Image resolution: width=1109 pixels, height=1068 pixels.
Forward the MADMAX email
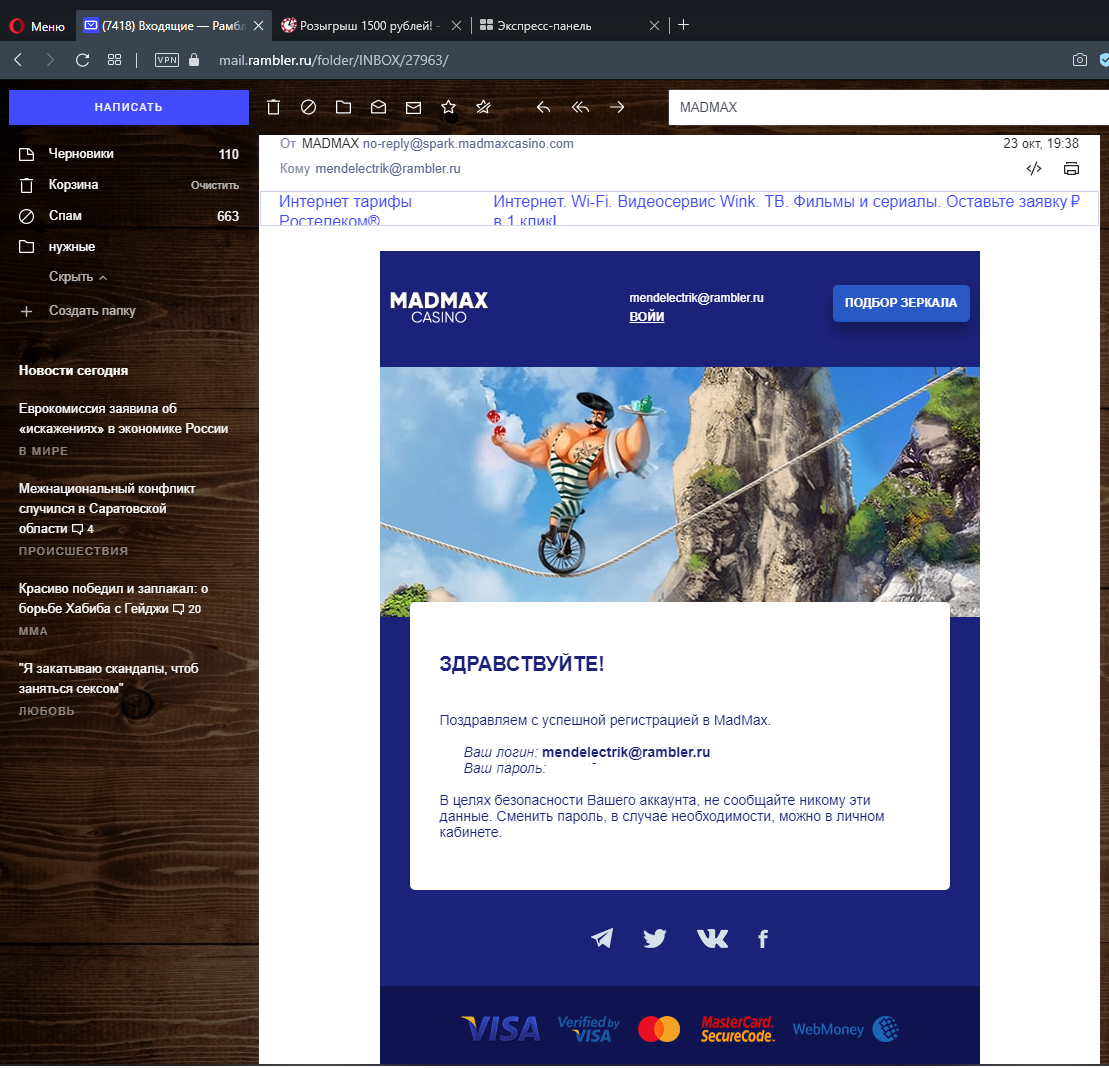point(617,108)
